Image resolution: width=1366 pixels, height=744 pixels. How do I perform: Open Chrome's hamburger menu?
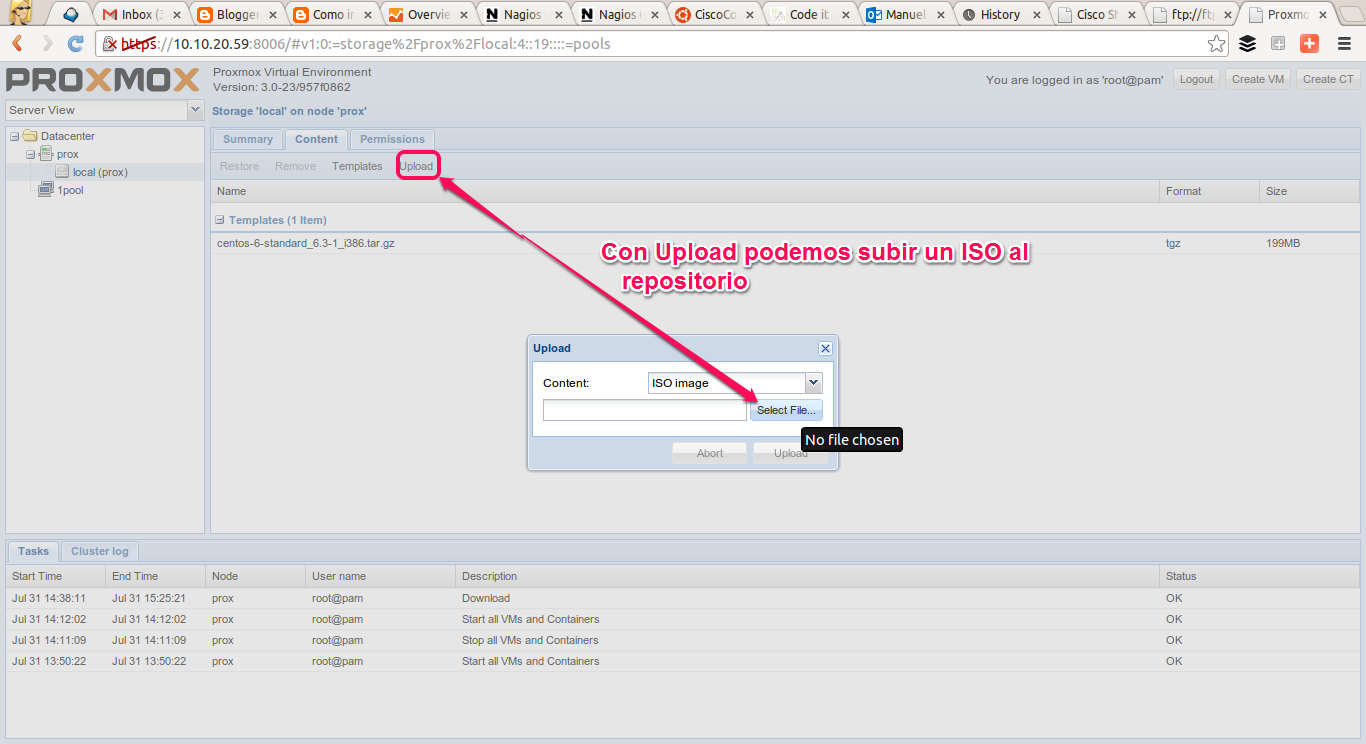[1344, 43]
